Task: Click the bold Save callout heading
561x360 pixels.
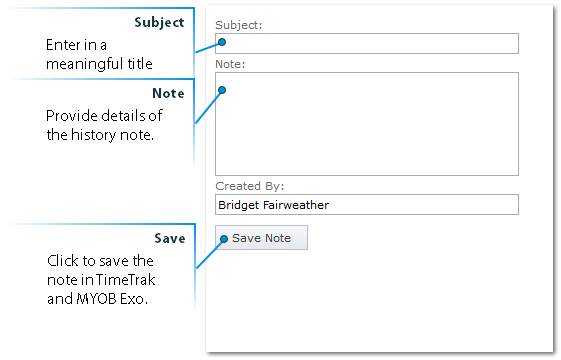Action: 170,238
